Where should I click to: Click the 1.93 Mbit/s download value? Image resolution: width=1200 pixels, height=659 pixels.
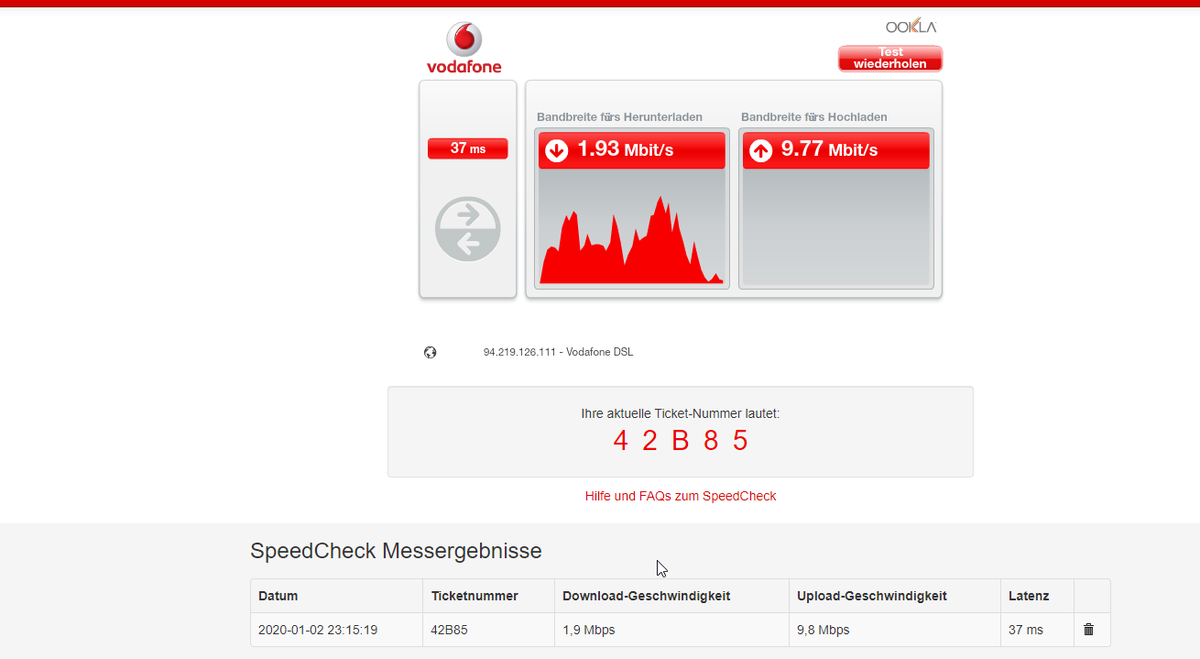click(626, 150)
